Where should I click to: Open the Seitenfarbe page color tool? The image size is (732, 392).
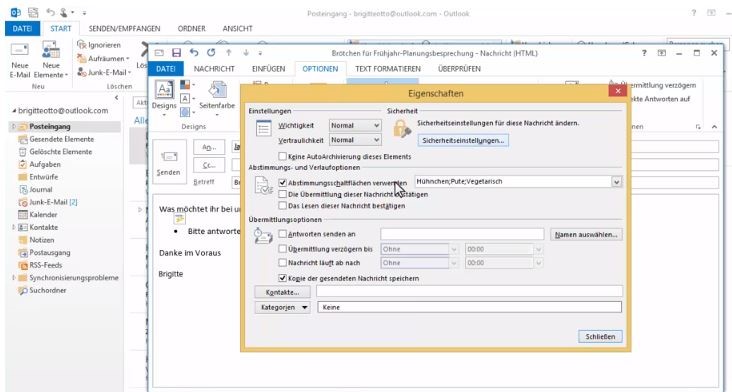pos(217,97)
